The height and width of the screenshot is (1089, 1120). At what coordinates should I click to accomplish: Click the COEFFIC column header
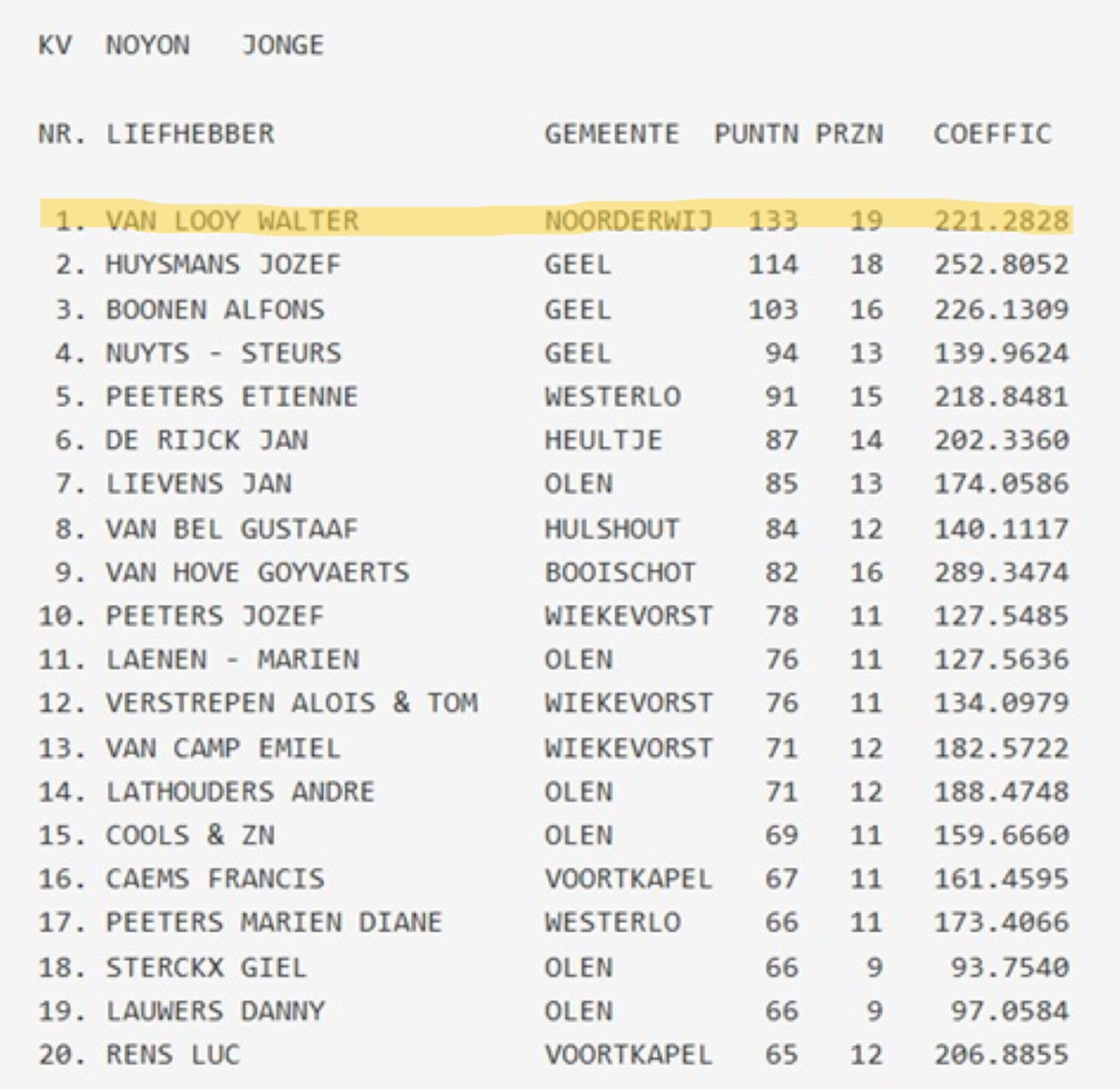coord(992,133)
